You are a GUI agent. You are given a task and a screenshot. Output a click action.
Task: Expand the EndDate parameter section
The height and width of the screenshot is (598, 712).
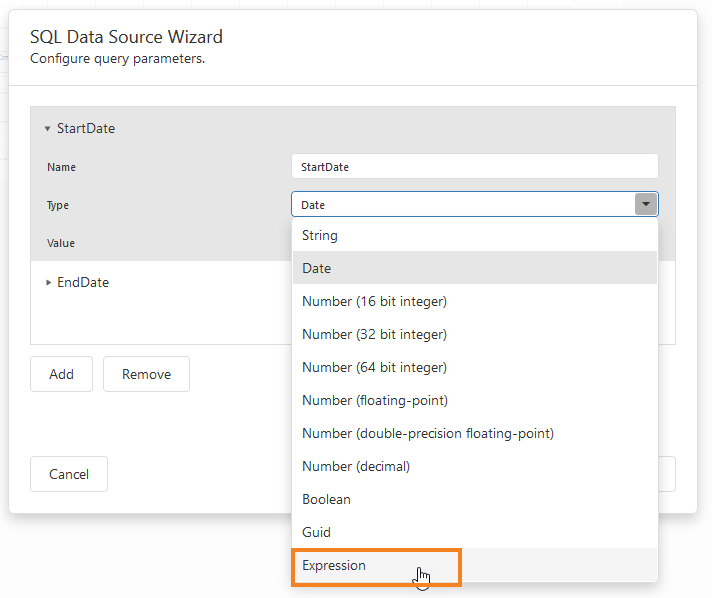point(48,282)
